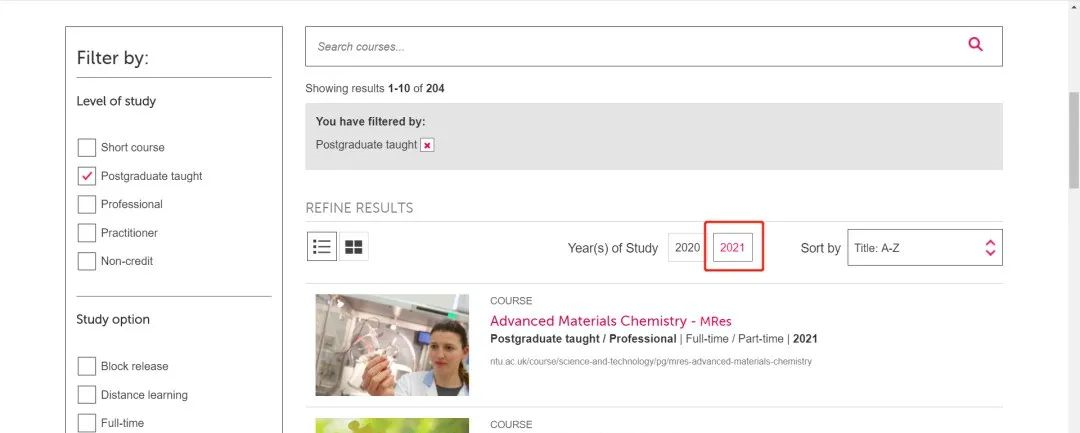Screen dimensions: 1080x433
Task: Open the Sort by Title: A-Z dropdown
Action: [924, 248]
